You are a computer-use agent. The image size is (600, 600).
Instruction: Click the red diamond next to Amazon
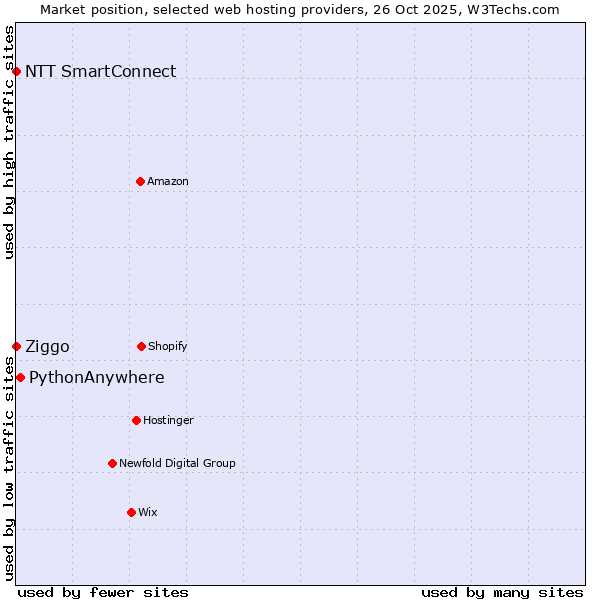coord(140,181)
